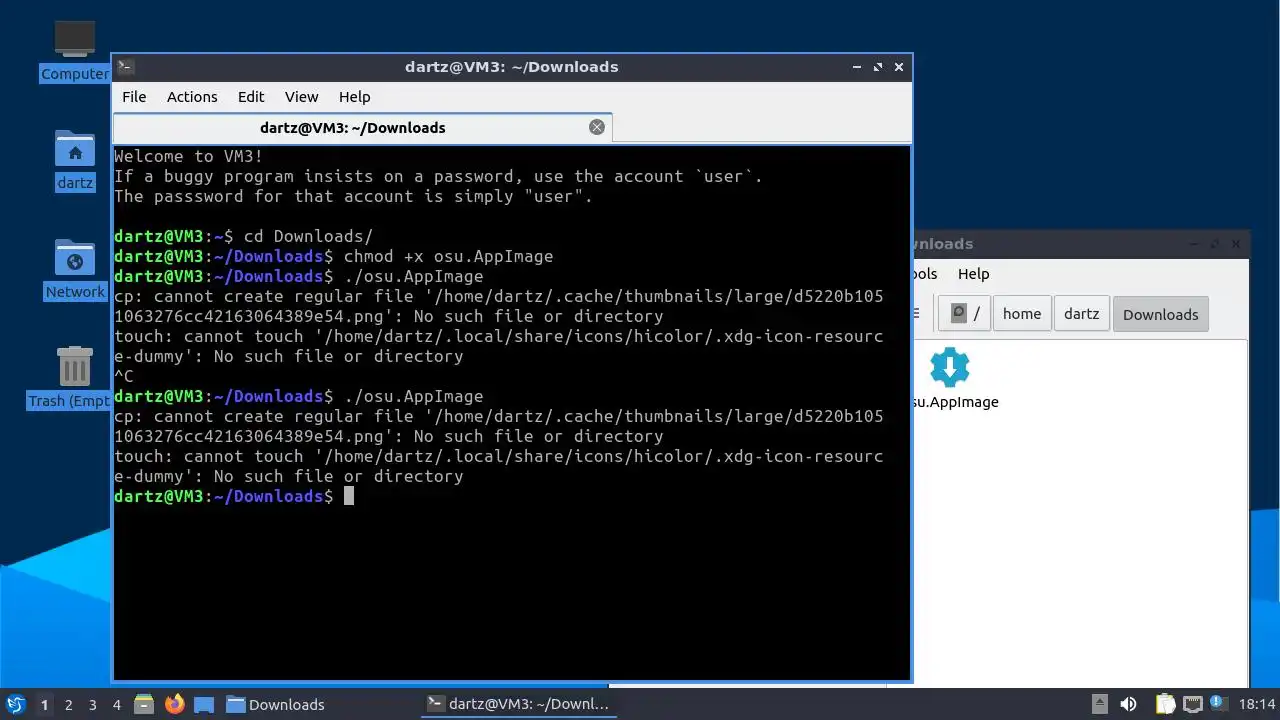1280x720 pixels.
Task: Open the network connection tray icon
Action: pos(1192,704)
